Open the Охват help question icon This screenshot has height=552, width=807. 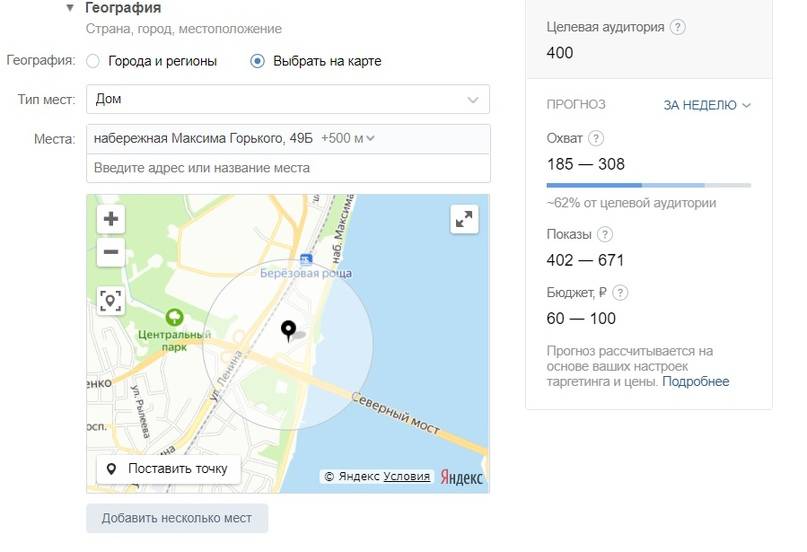[597, 138]
